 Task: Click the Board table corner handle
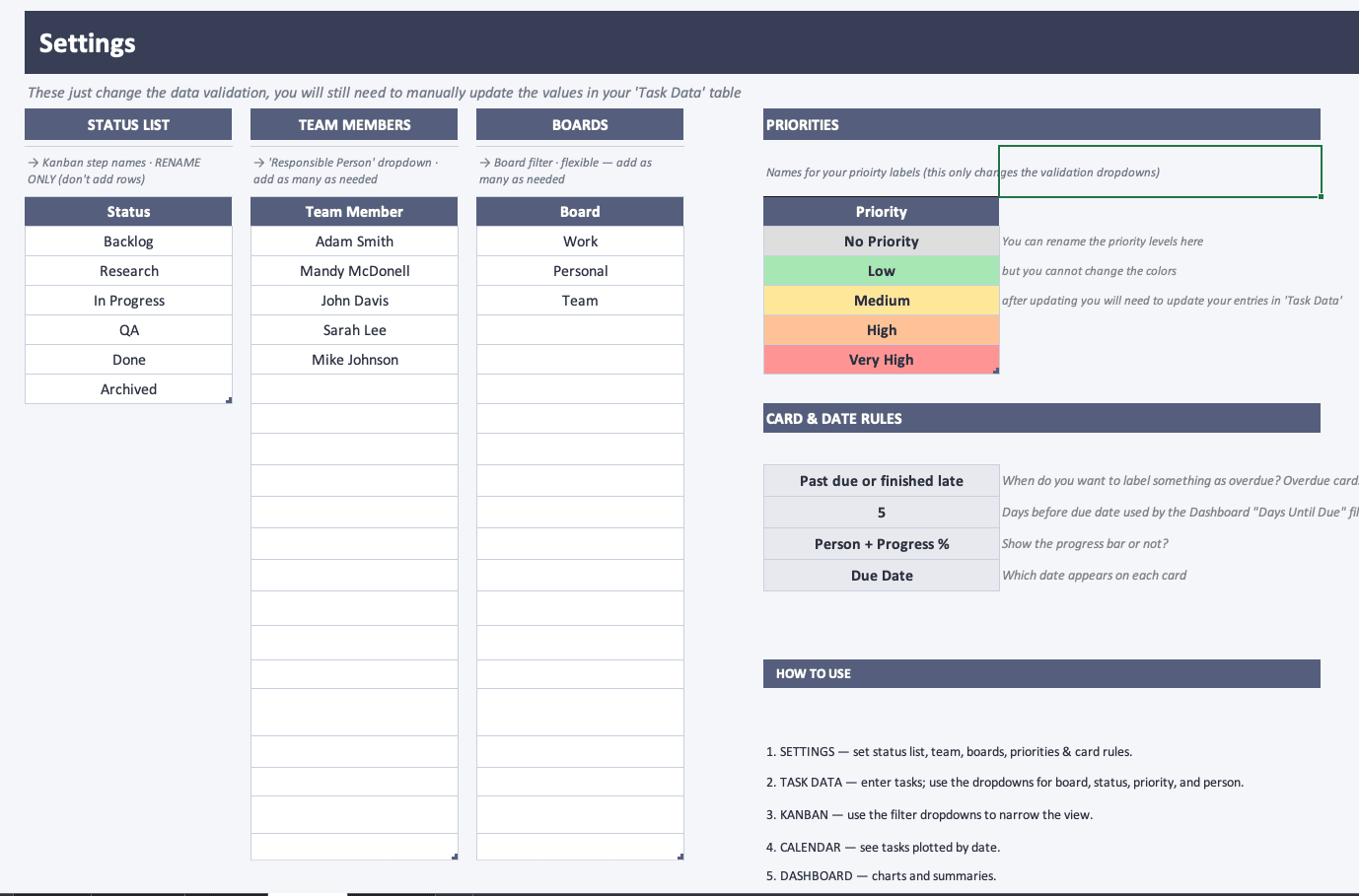(680, 857)
